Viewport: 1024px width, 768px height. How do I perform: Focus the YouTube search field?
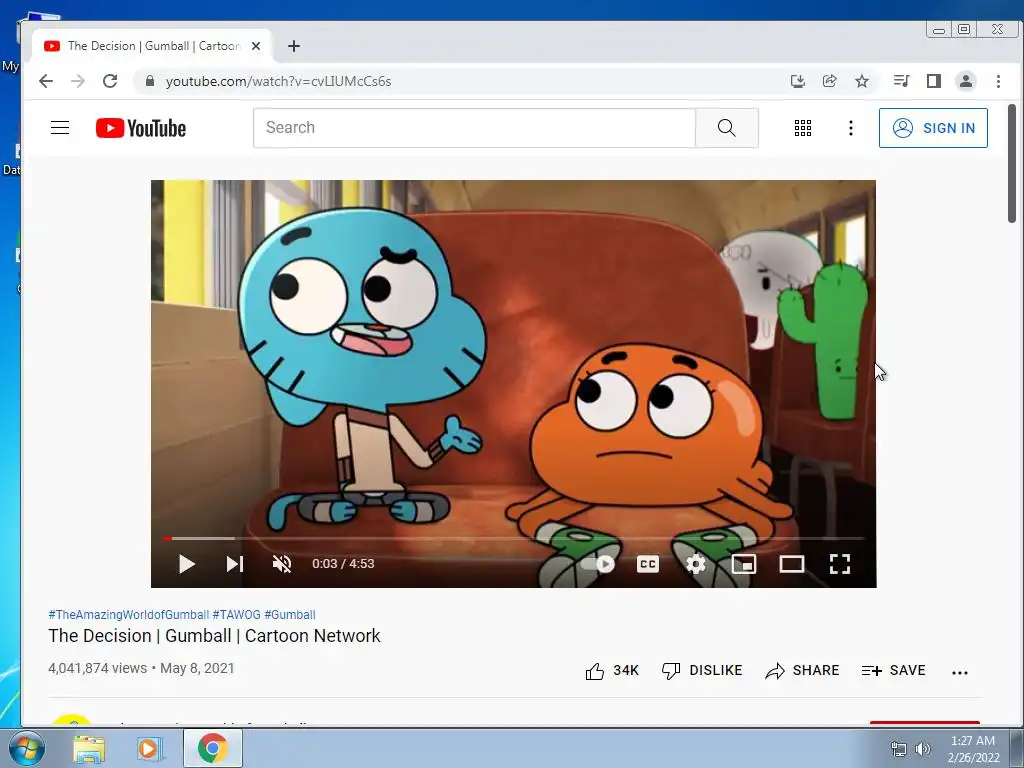(474, 128)
